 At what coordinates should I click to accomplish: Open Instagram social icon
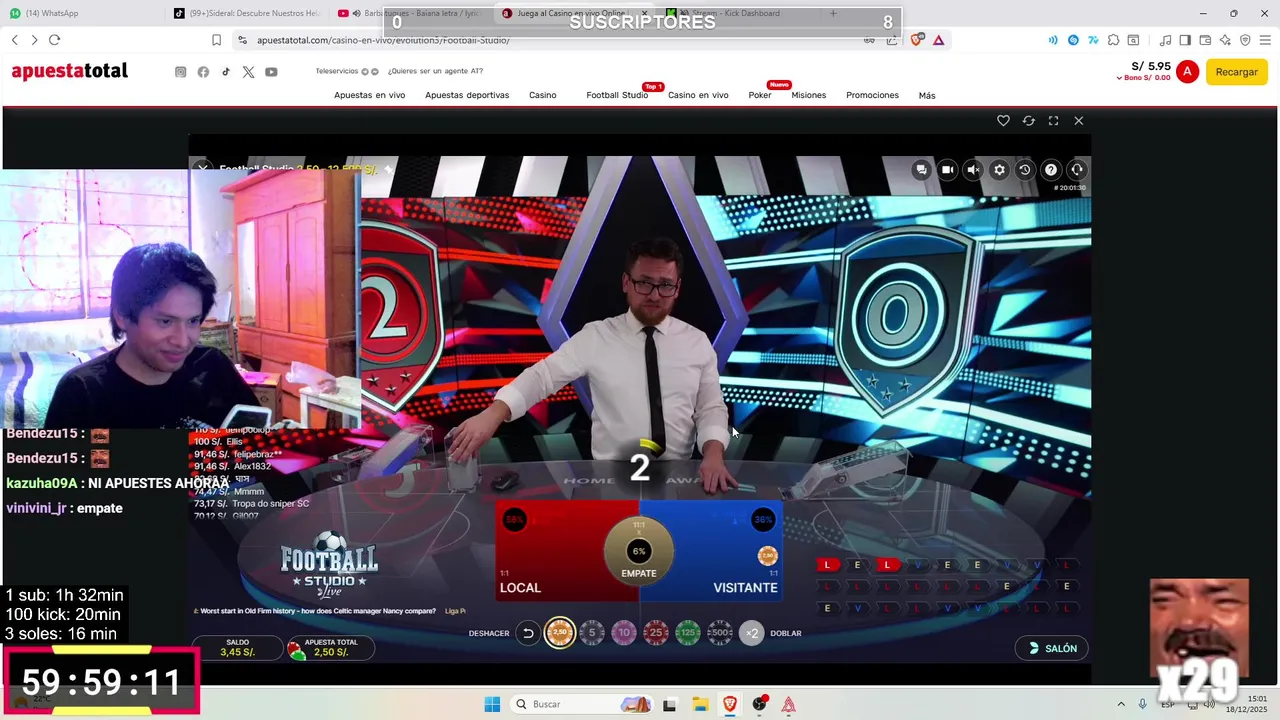click(x=181, y=72)
